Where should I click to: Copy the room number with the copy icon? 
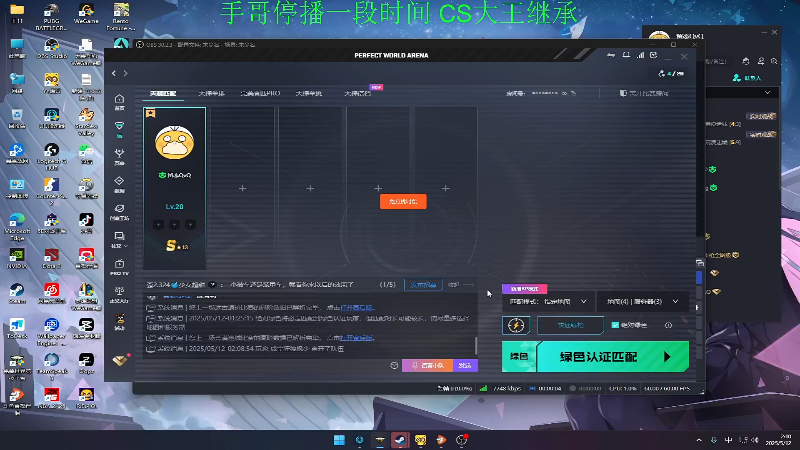[x=573, y=93]
